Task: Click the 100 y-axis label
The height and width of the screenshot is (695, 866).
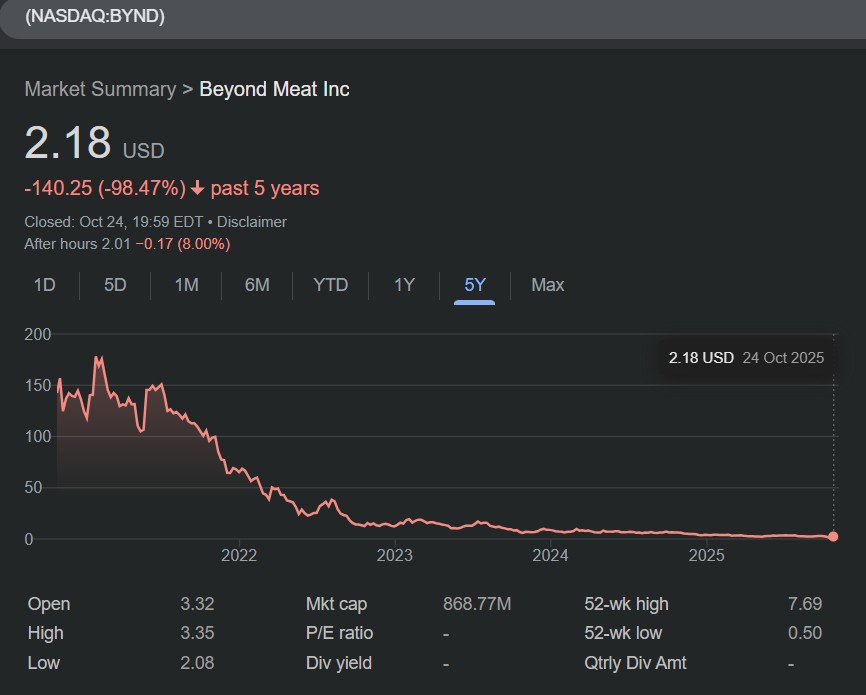Action: coord(38,436)
